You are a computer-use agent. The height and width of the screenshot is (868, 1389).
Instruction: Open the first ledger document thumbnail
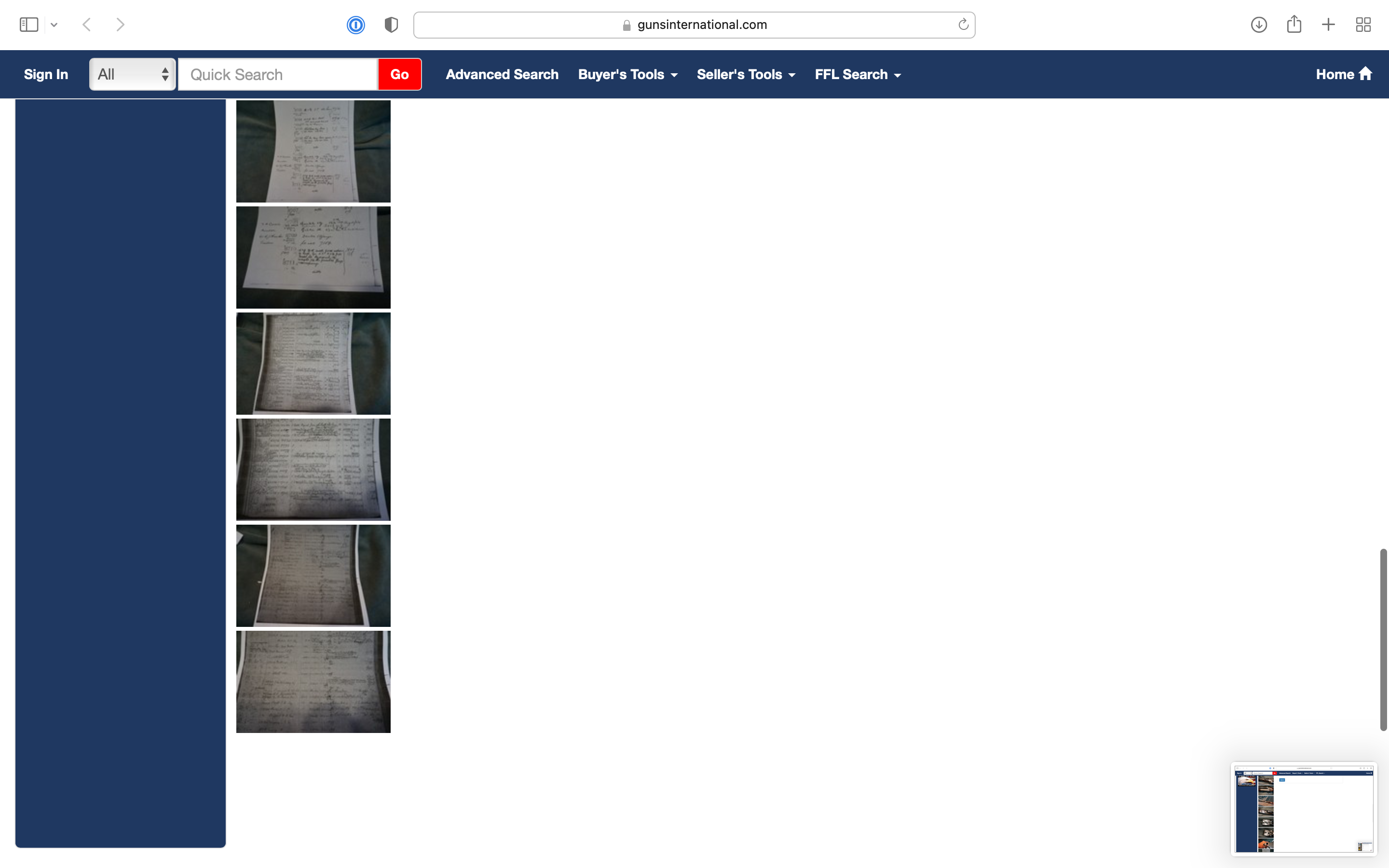[313, 151]
